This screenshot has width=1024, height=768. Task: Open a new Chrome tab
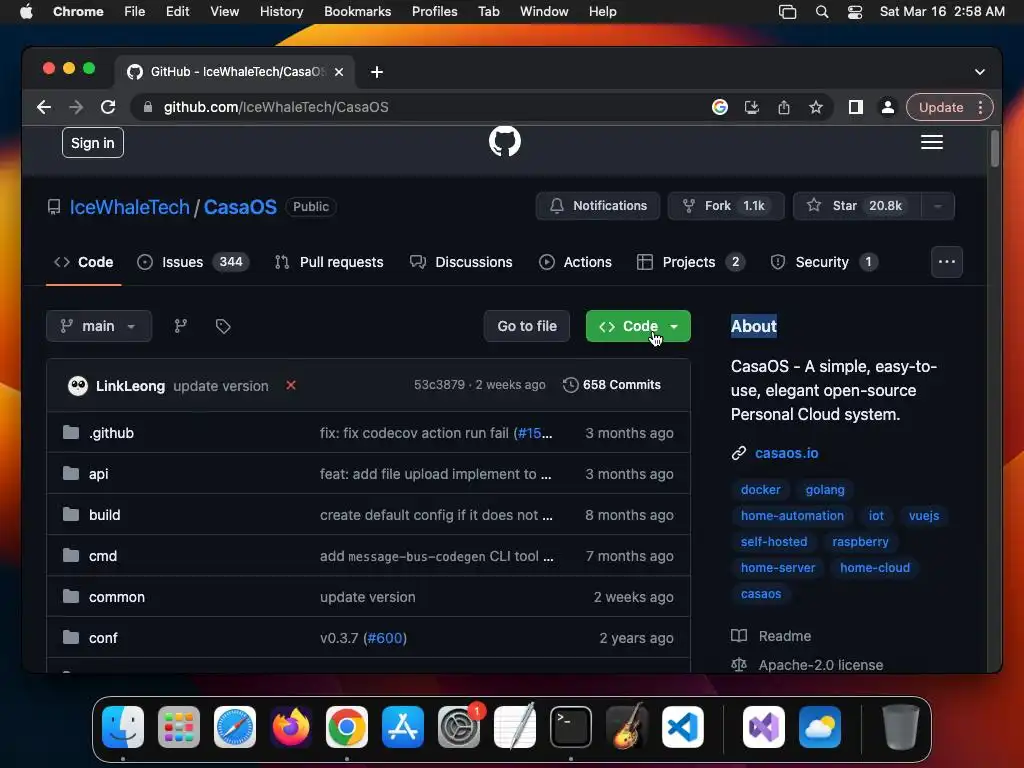click(377, 72)
